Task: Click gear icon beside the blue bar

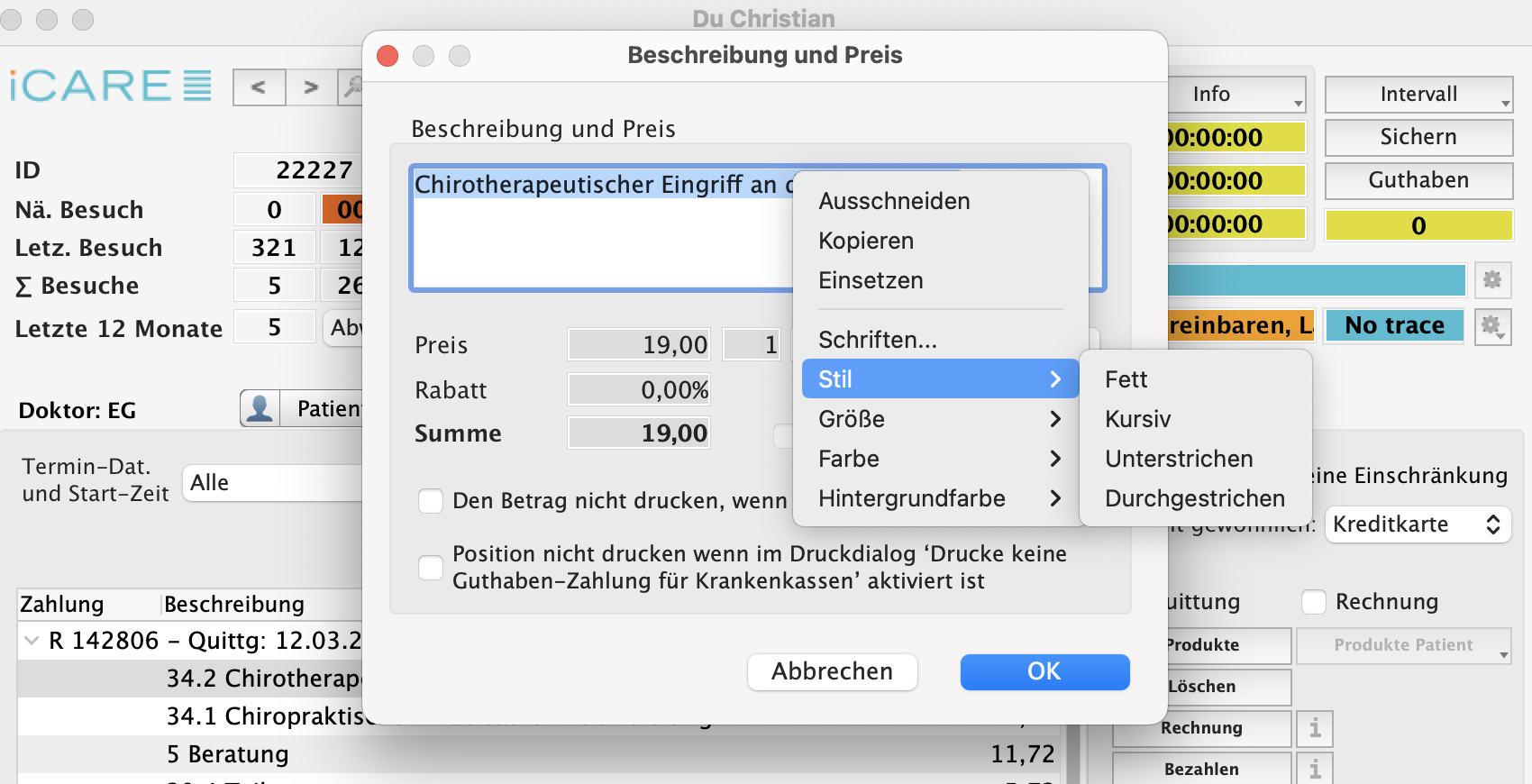Action: [x=1492, y=280]
